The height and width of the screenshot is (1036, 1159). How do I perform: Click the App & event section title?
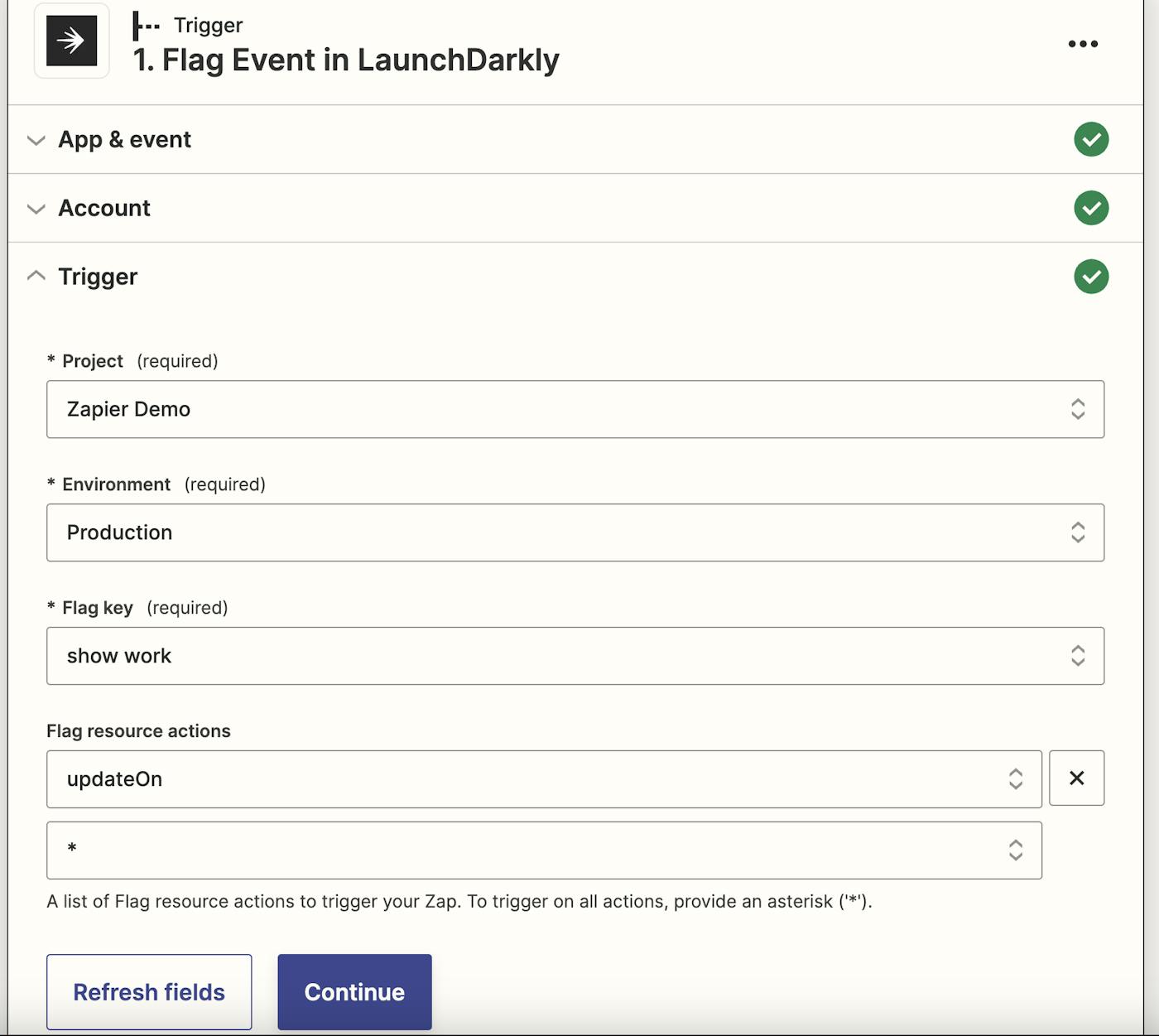tap(124, 139)
